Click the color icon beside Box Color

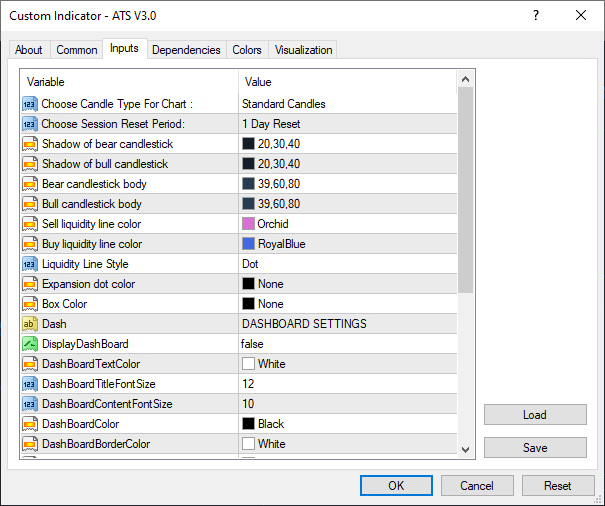point(29,304)
